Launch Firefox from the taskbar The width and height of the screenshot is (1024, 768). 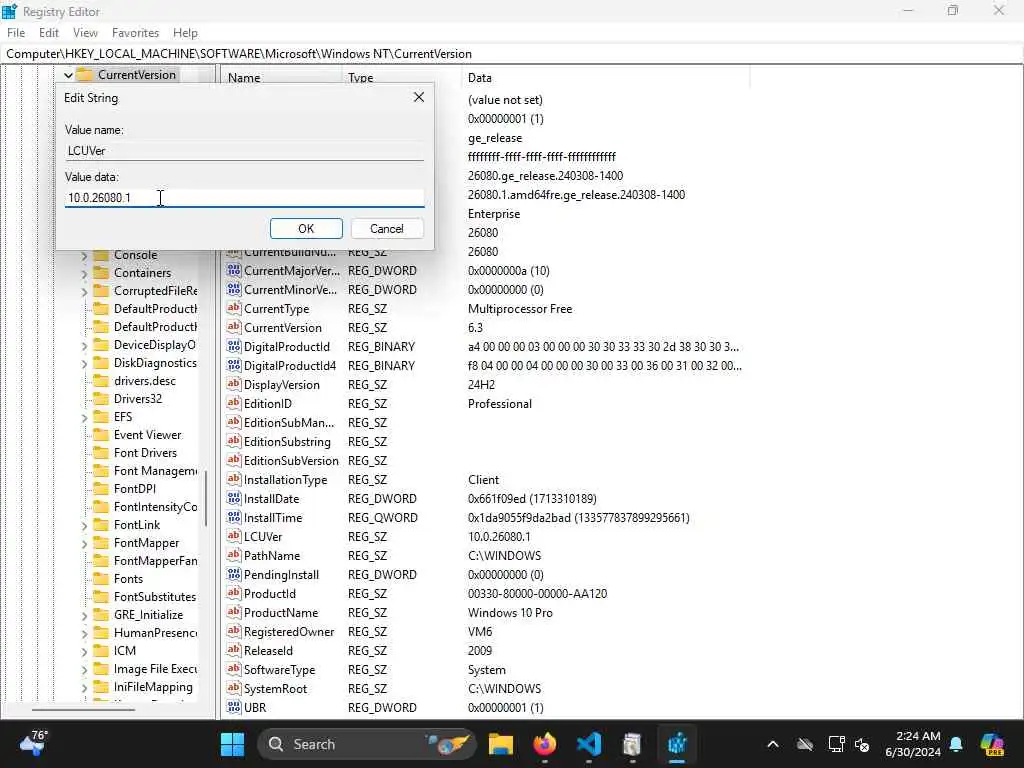pos(545,744)
